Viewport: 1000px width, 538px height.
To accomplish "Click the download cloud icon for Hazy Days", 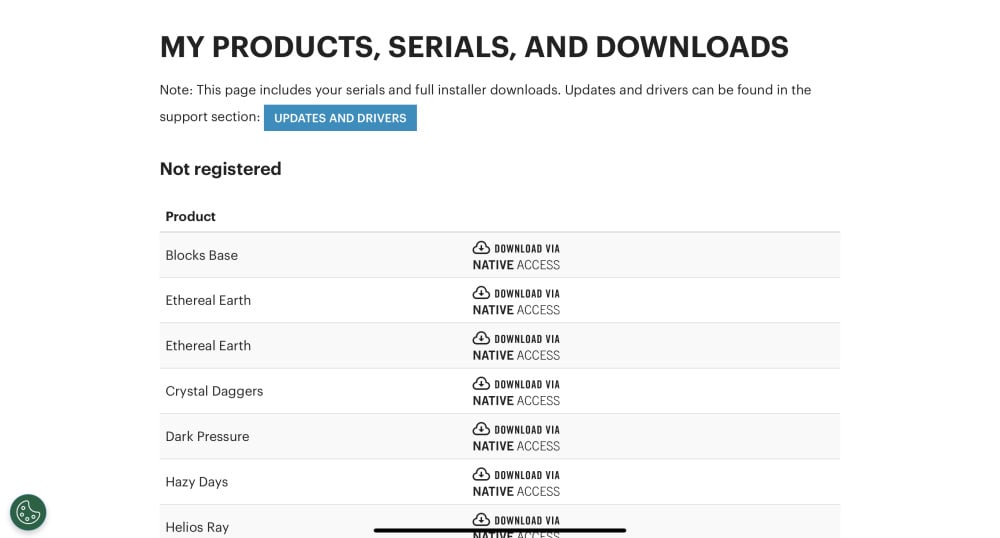I will [x=481, y=474].
